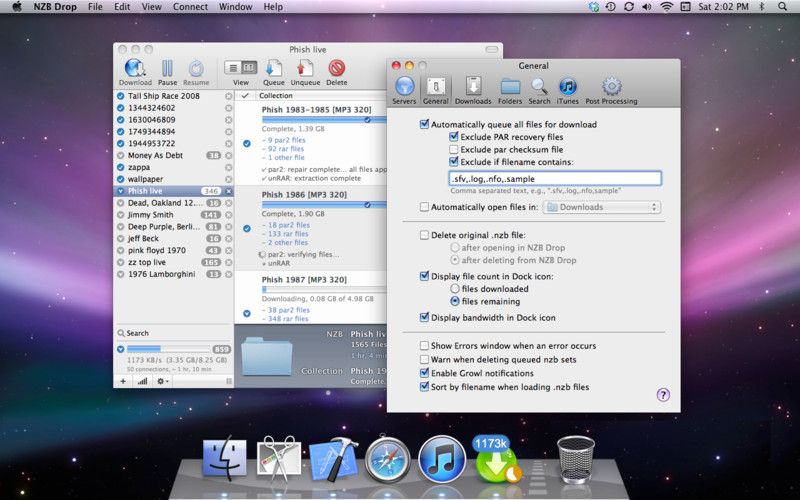Click Phish 1983-1985 download progress bar
The image size is (800, 500).
(x=324, y=119)
